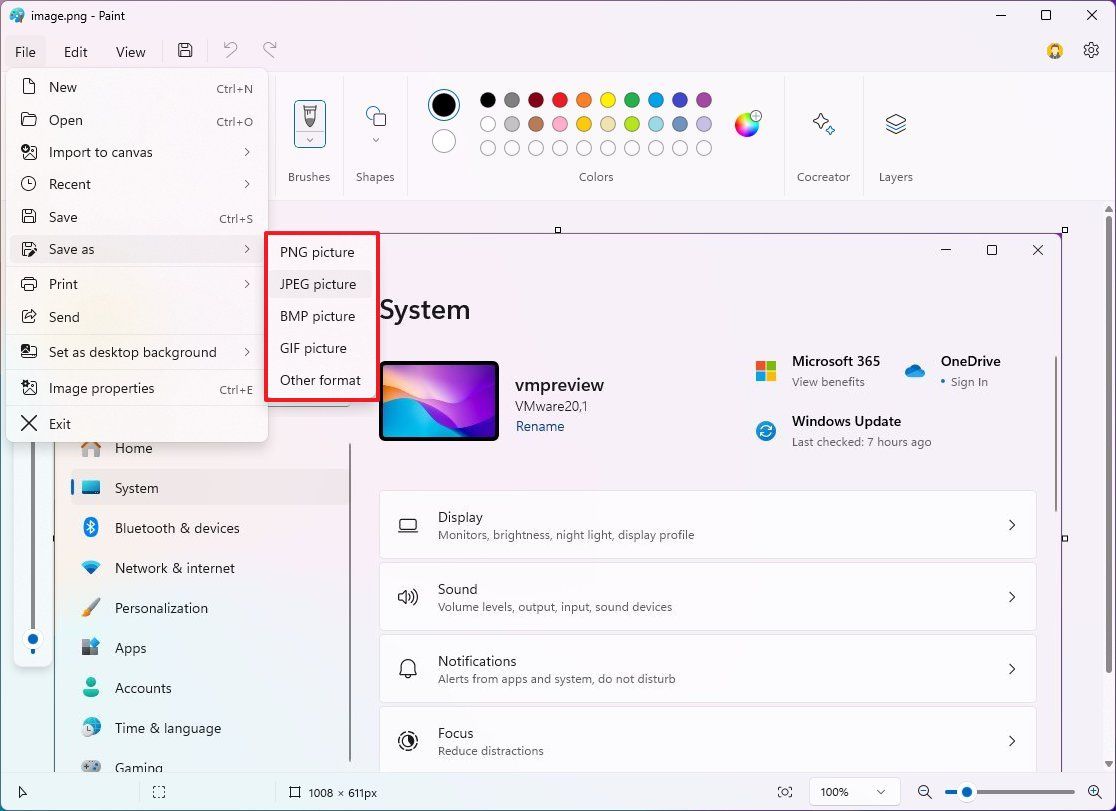1116x811 pixels.
Task: Open the Edit menu
Action: click(x=74, y=51)
